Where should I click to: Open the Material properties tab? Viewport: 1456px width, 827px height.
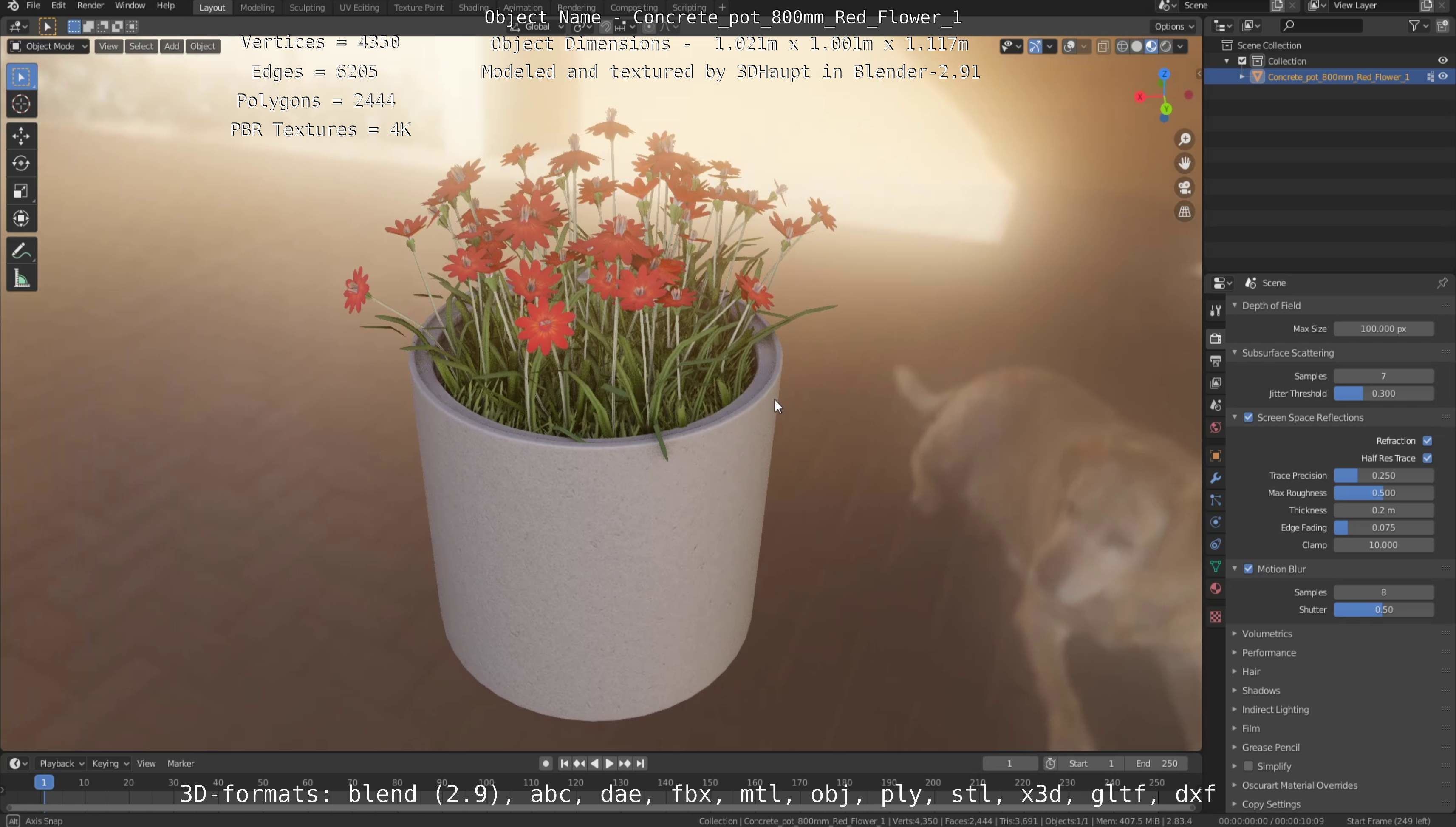(1215, 589)
